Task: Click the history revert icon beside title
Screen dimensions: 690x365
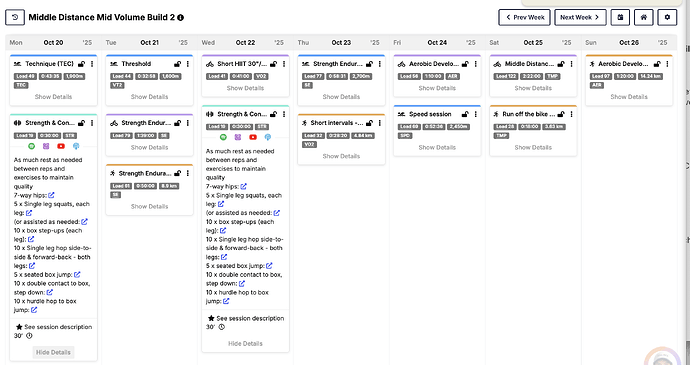Action: tap(15, 18)
